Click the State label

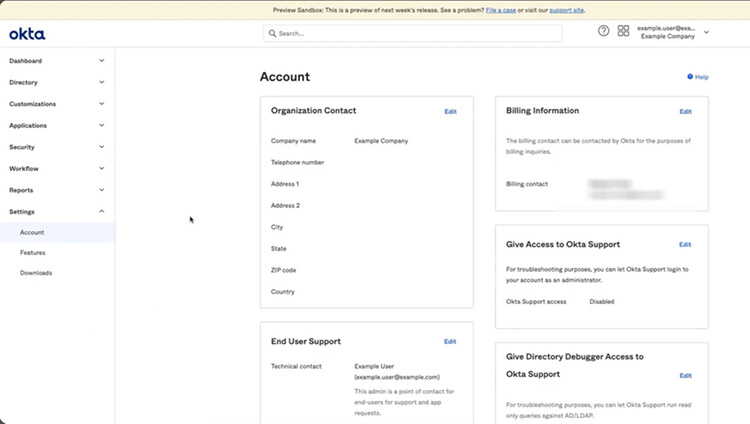point(278,248)
